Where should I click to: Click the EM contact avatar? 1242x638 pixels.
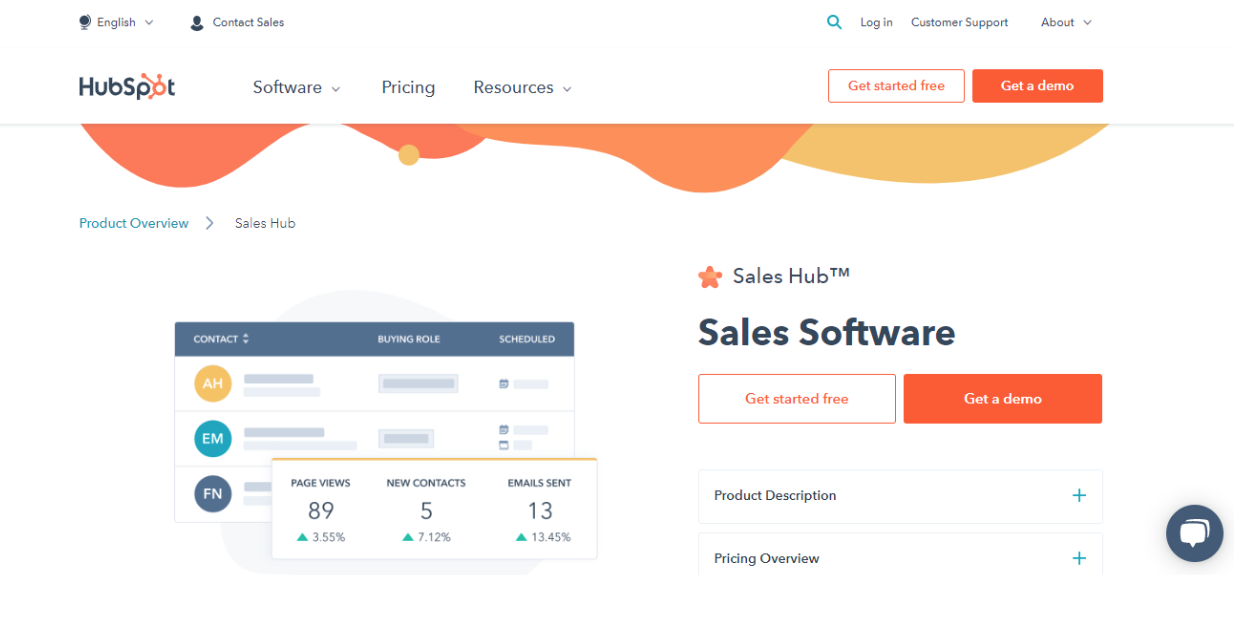pos(213,438)
